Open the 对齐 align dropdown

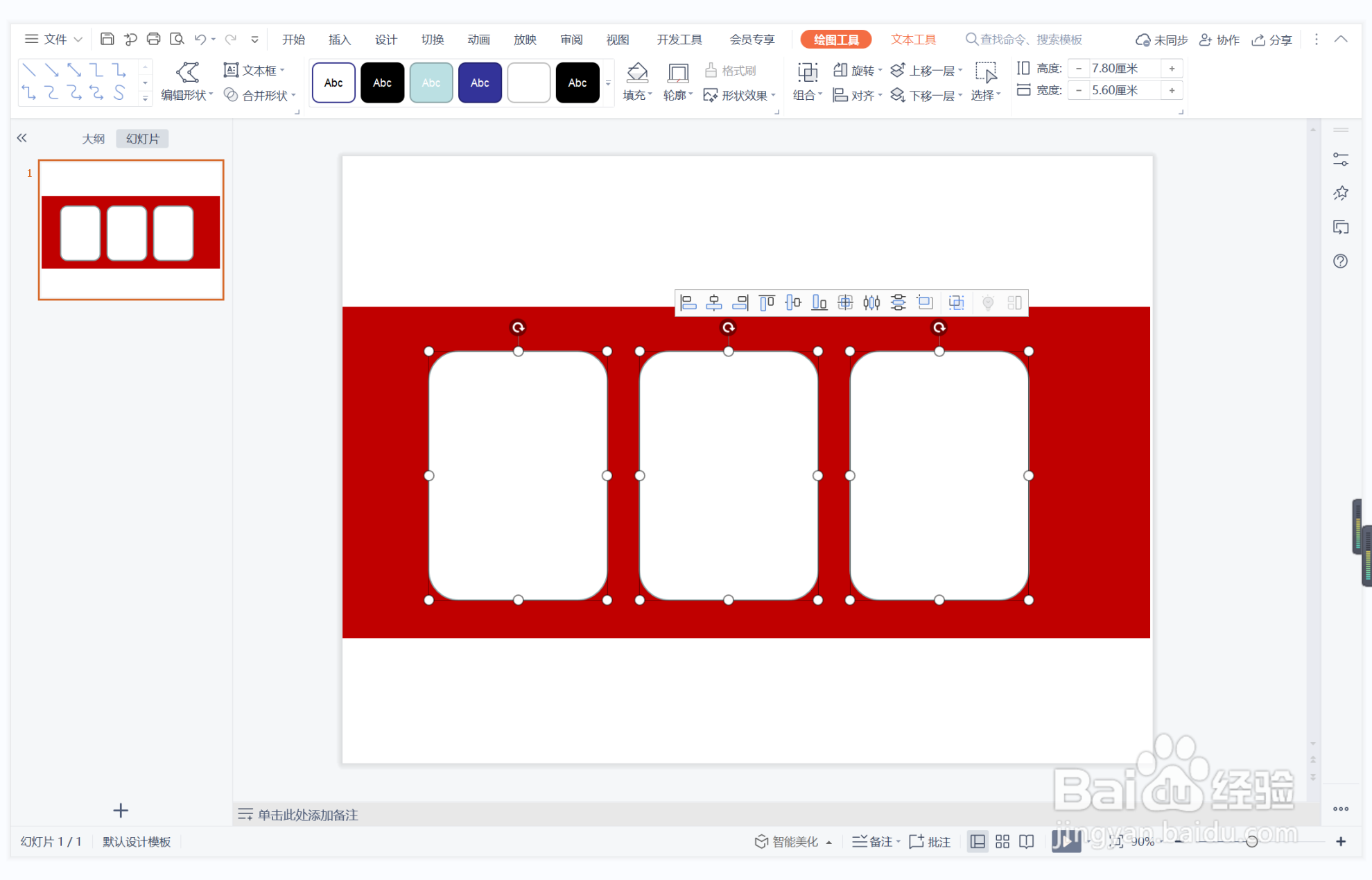pos(858,96)
